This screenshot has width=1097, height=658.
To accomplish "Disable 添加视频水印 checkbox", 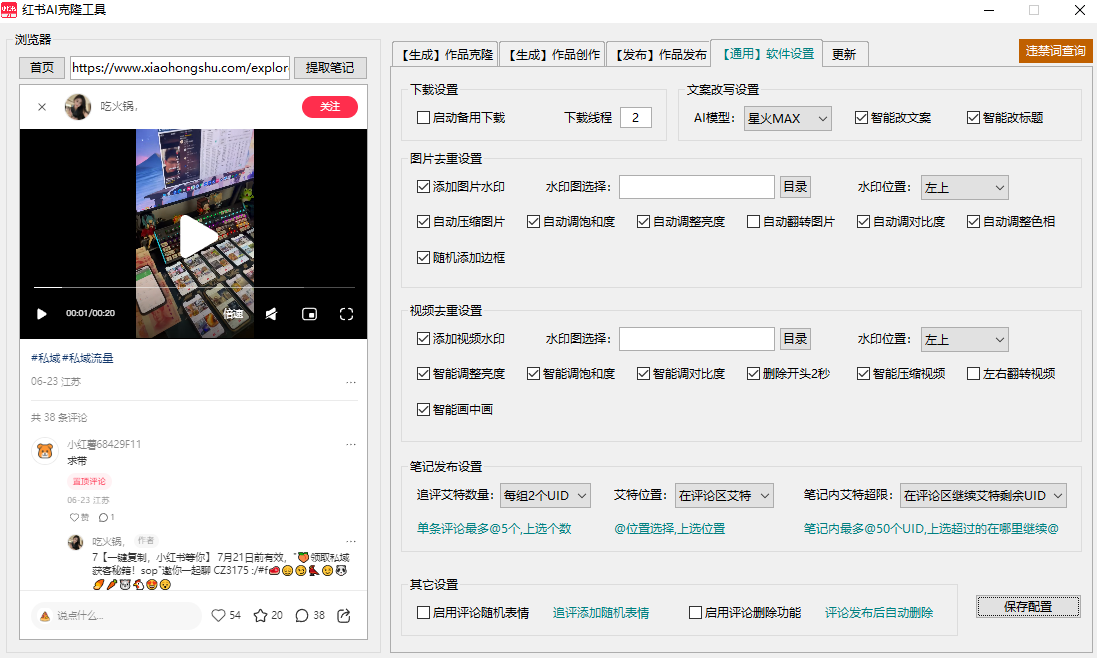I will click(x=423, y=338).
